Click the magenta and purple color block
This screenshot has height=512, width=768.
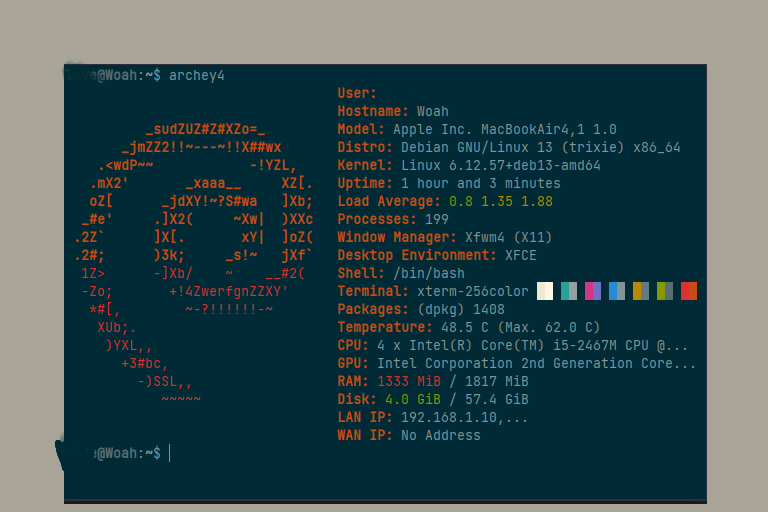[593, 291]
